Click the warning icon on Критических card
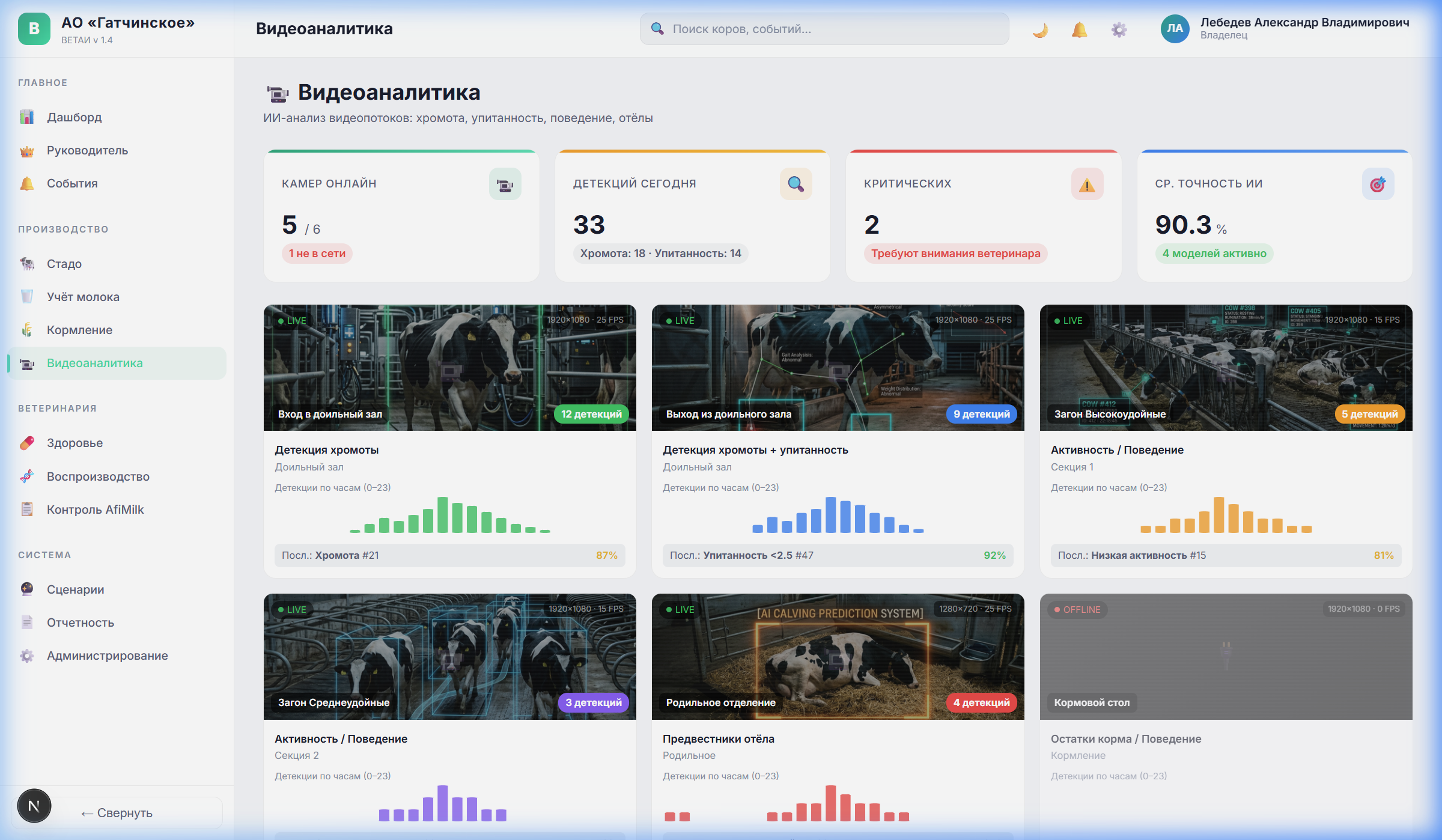Image resolution: width=1442 pixels, height=840 pixels. point(1087,184)
